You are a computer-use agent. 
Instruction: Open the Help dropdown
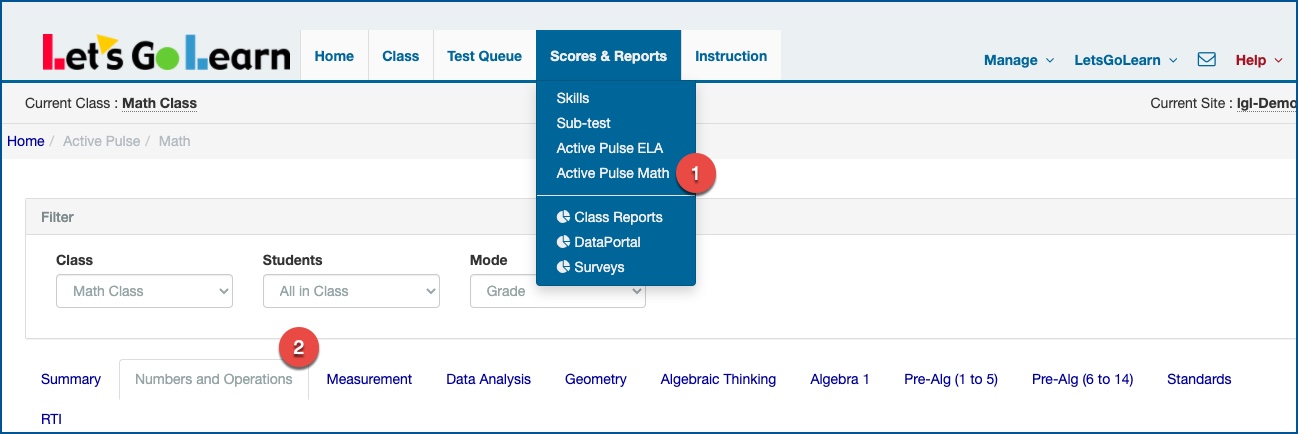pos(1259,60)
